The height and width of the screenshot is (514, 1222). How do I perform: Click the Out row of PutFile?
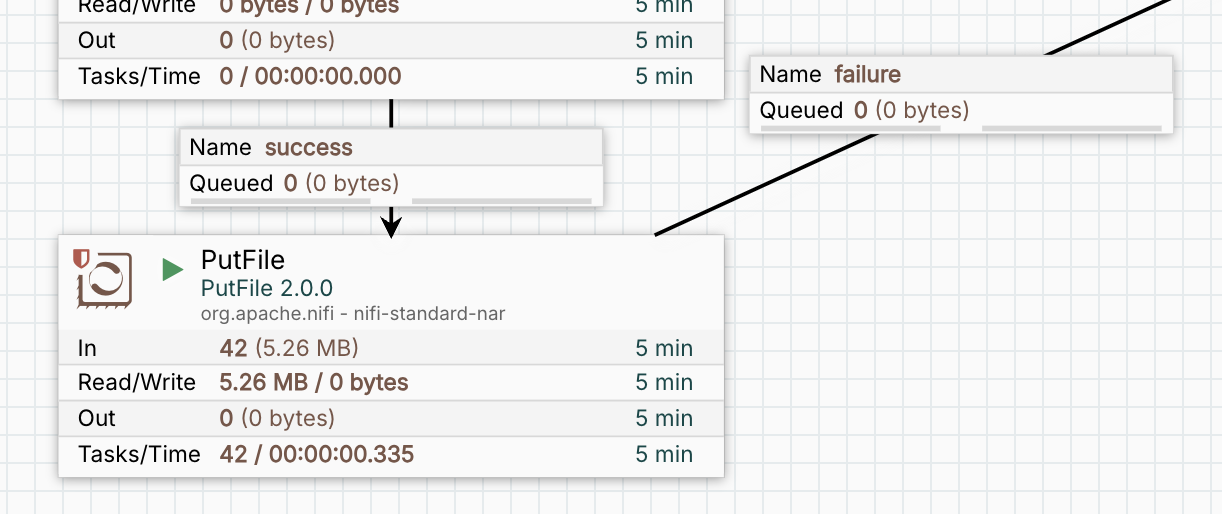click(390, 418)
